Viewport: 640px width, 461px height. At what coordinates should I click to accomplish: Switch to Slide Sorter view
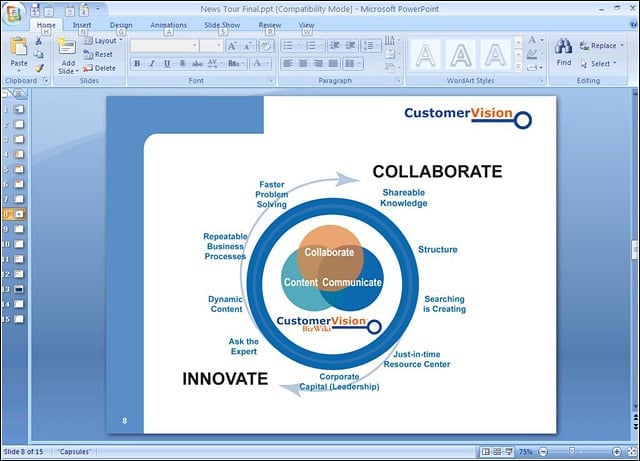497,452
